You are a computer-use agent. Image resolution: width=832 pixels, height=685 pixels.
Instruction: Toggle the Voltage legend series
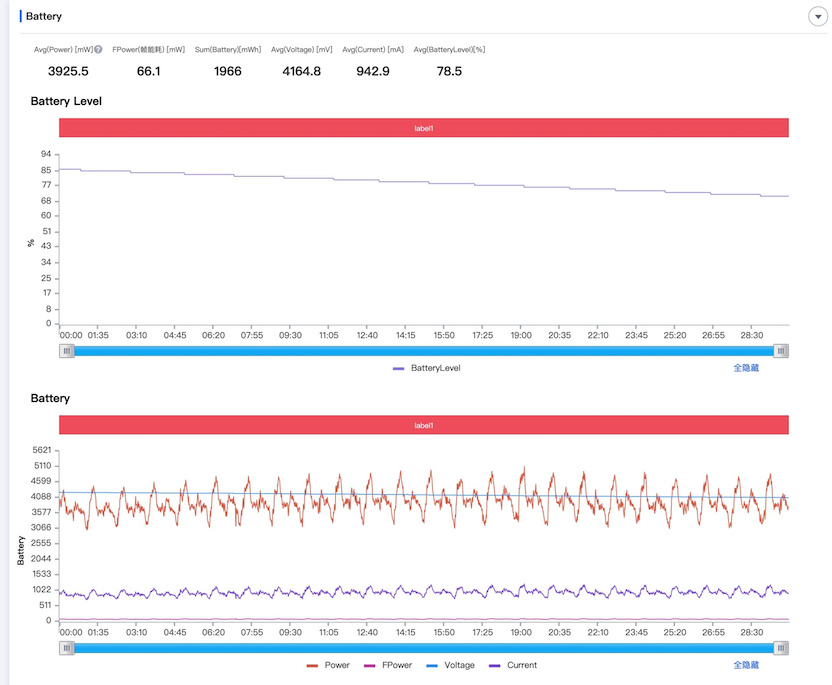(450, 665)
